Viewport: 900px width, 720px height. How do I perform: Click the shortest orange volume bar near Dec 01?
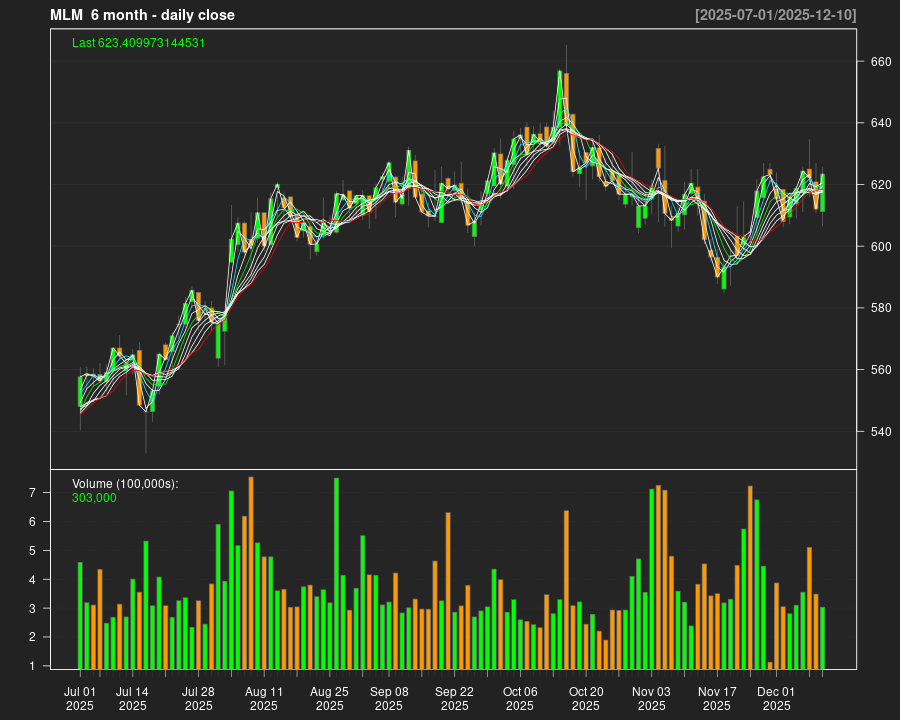[x=770, y=665]
